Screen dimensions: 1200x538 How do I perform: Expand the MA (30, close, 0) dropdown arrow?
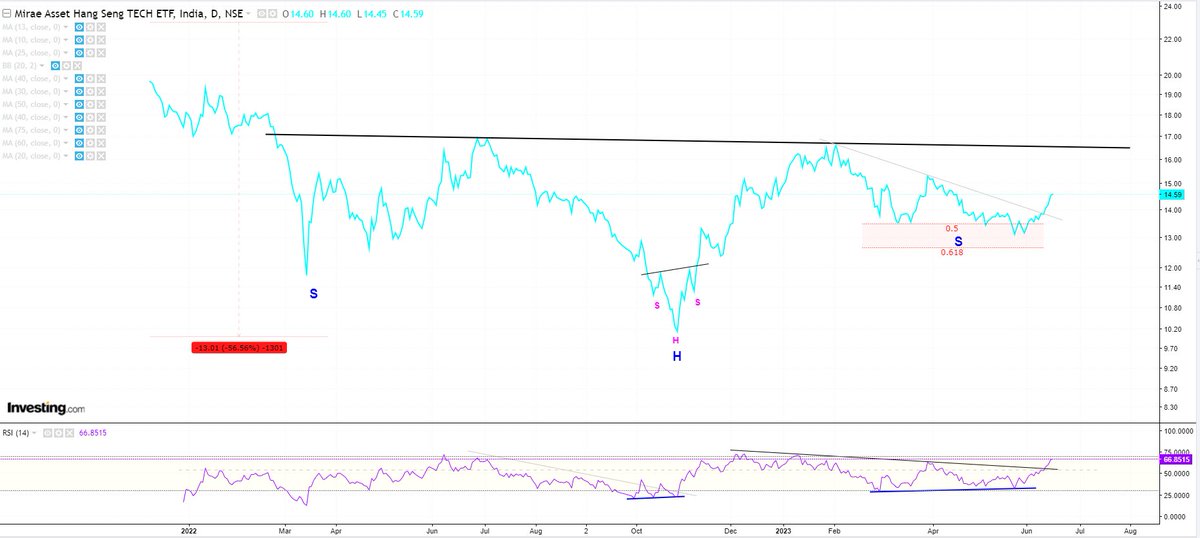coord(65,91)
